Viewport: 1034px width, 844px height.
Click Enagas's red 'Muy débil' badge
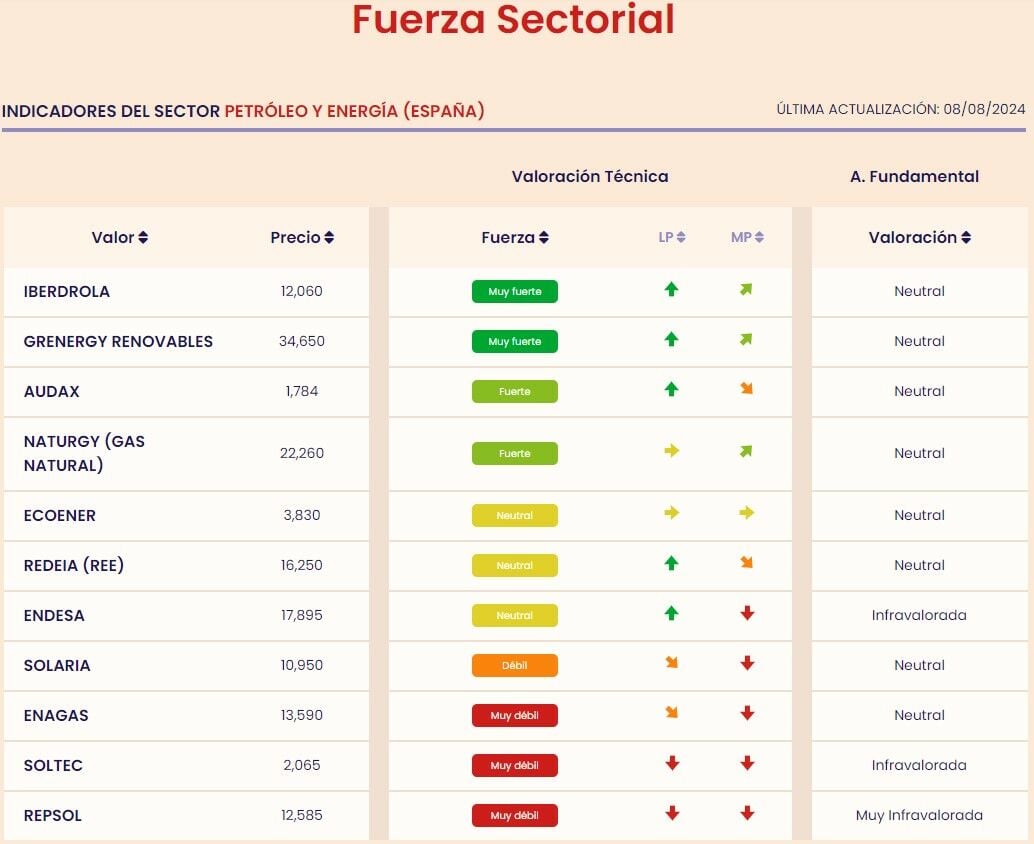515,716
